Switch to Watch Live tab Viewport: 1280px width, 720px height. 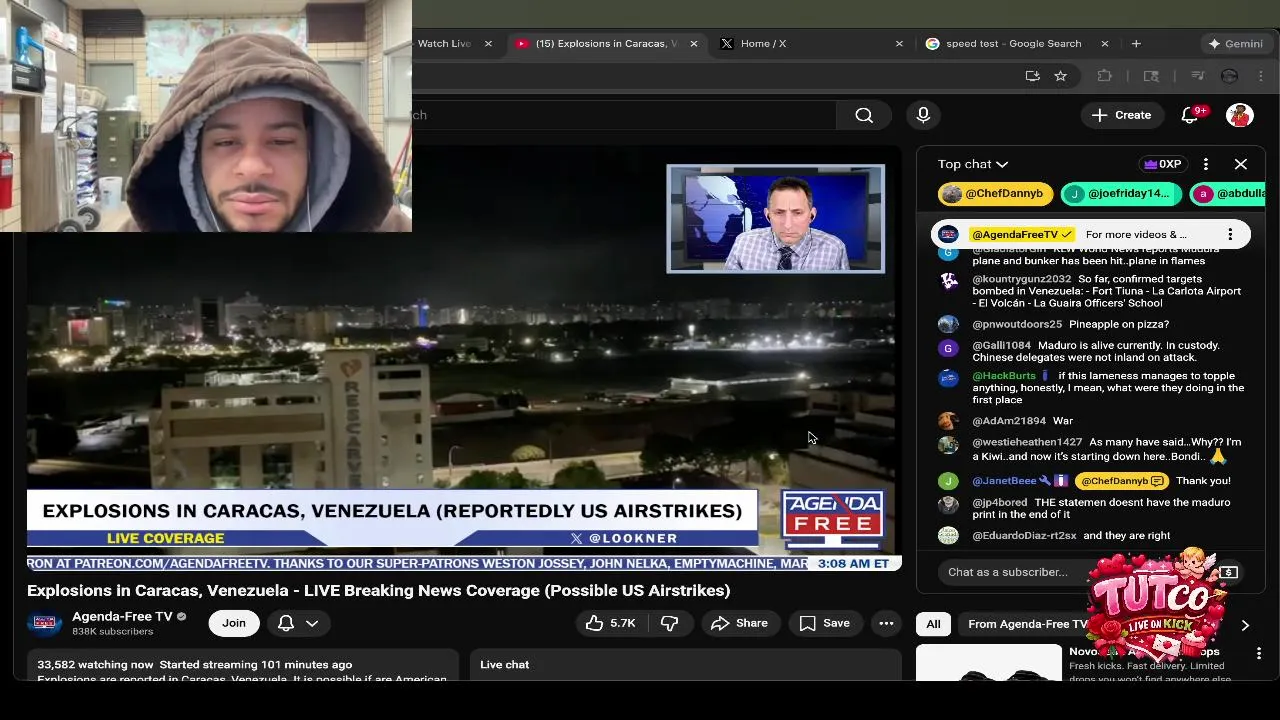pyautogui.click(x=444, y=44)
